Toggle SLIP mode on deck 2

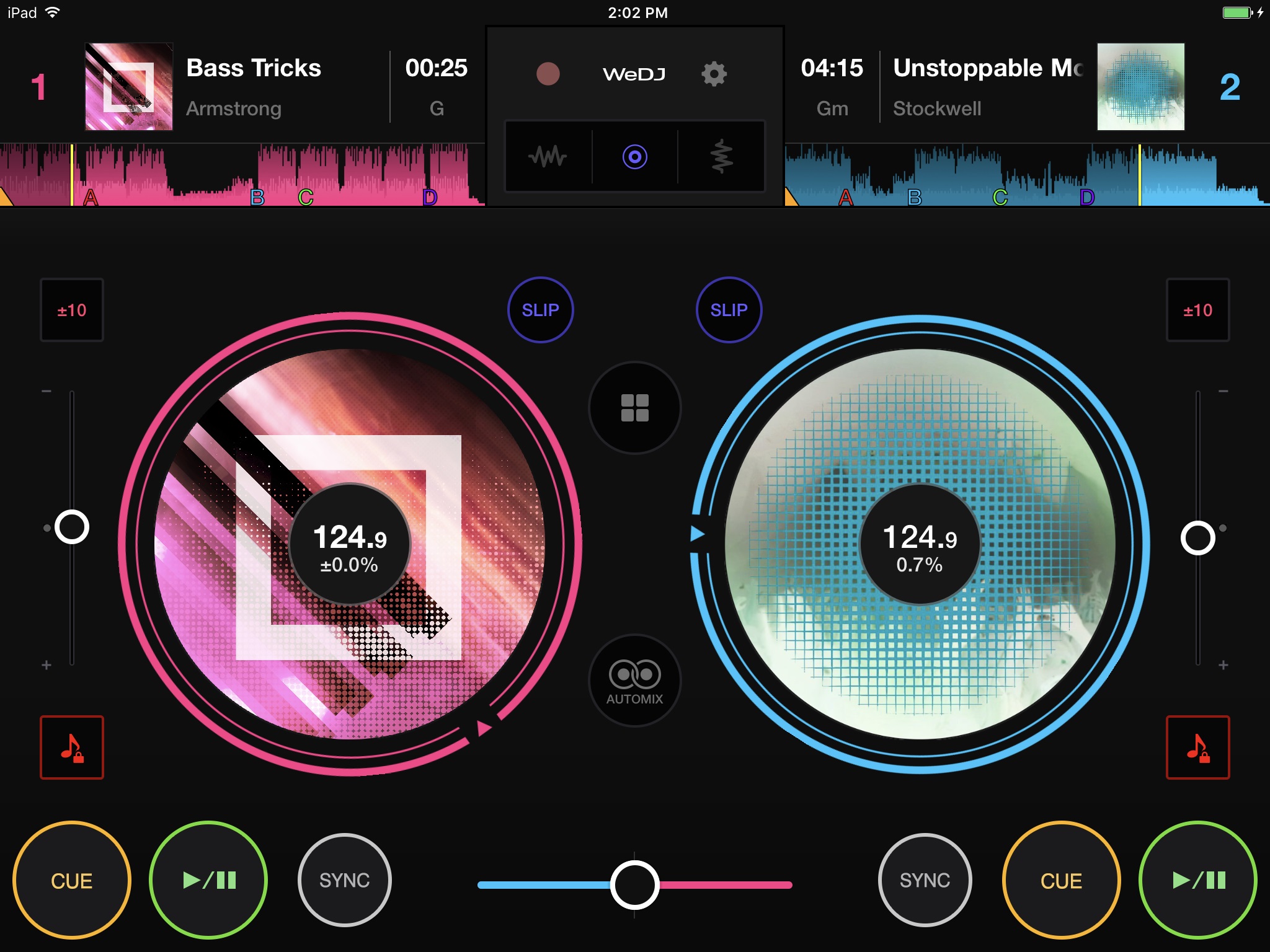coord(729,310)
